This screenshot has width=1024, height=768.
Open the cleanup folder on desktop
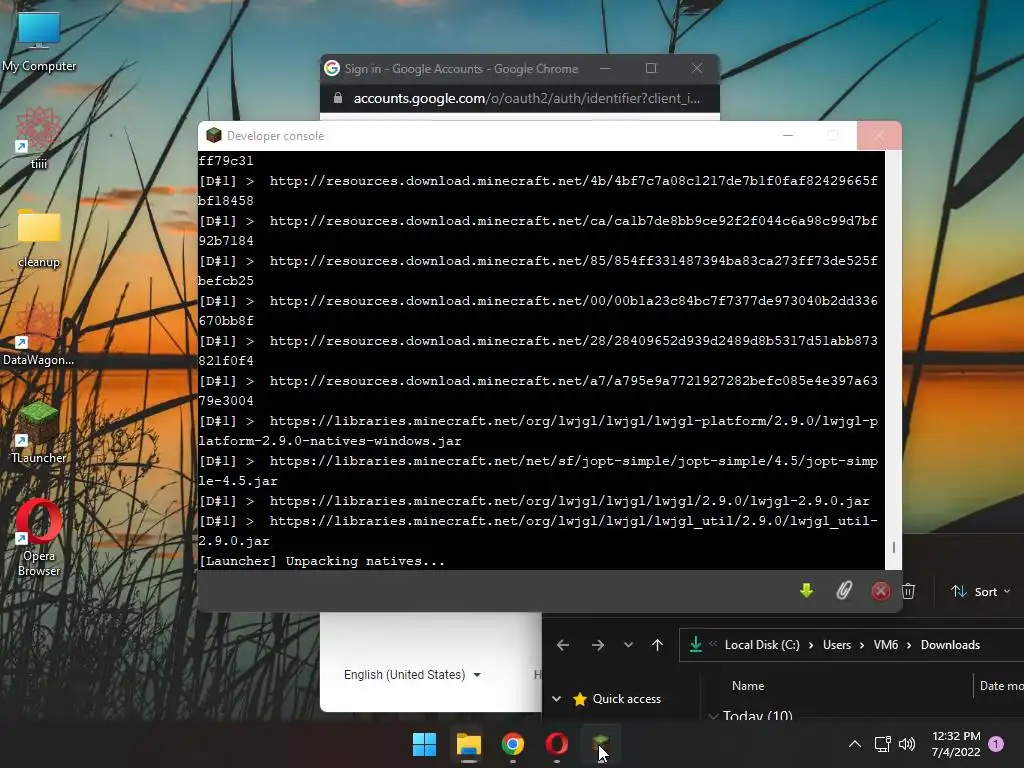tap(39, 238)
